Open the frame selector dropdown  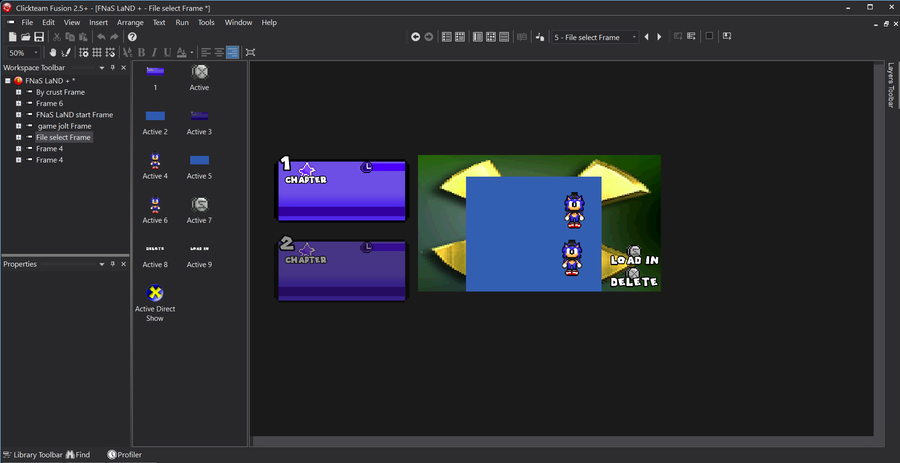pyautogui.click(x=634, y=37)
